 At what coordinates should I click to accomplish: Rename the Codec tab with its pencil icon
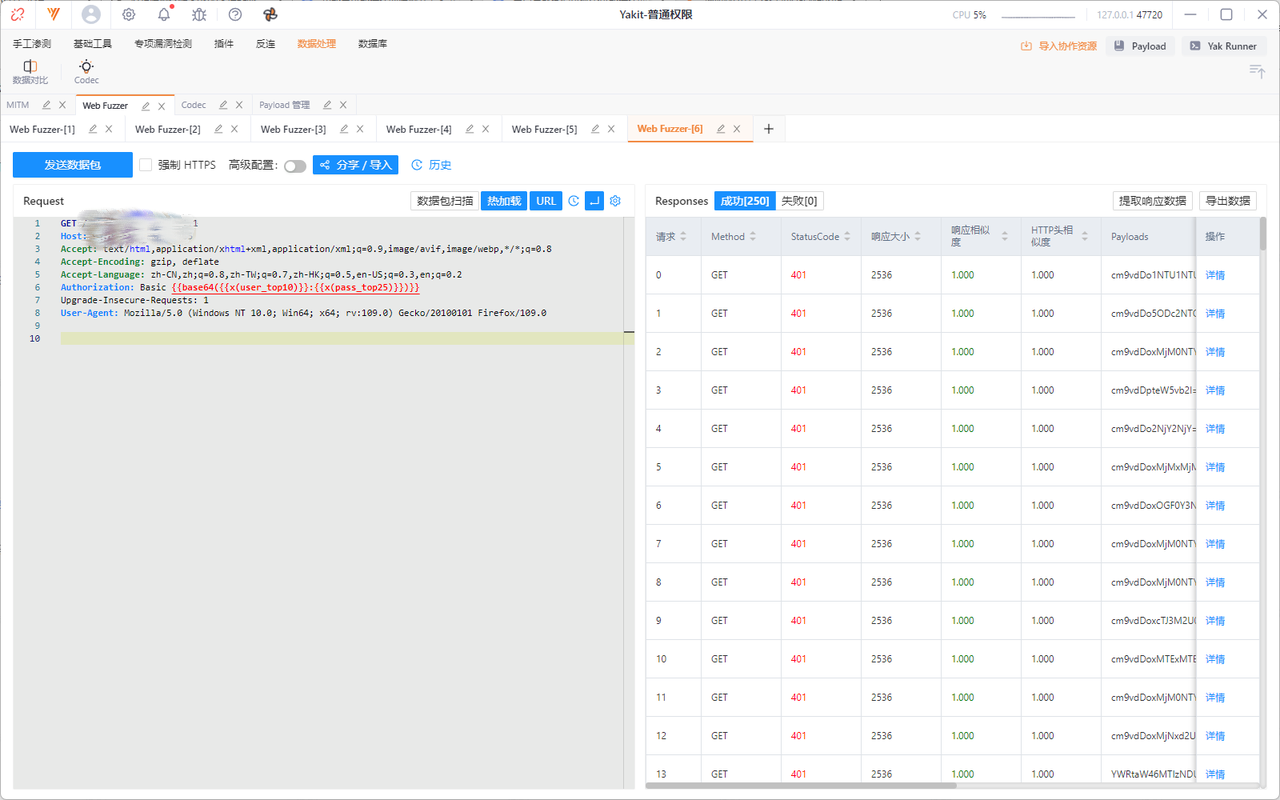(223, 105)
